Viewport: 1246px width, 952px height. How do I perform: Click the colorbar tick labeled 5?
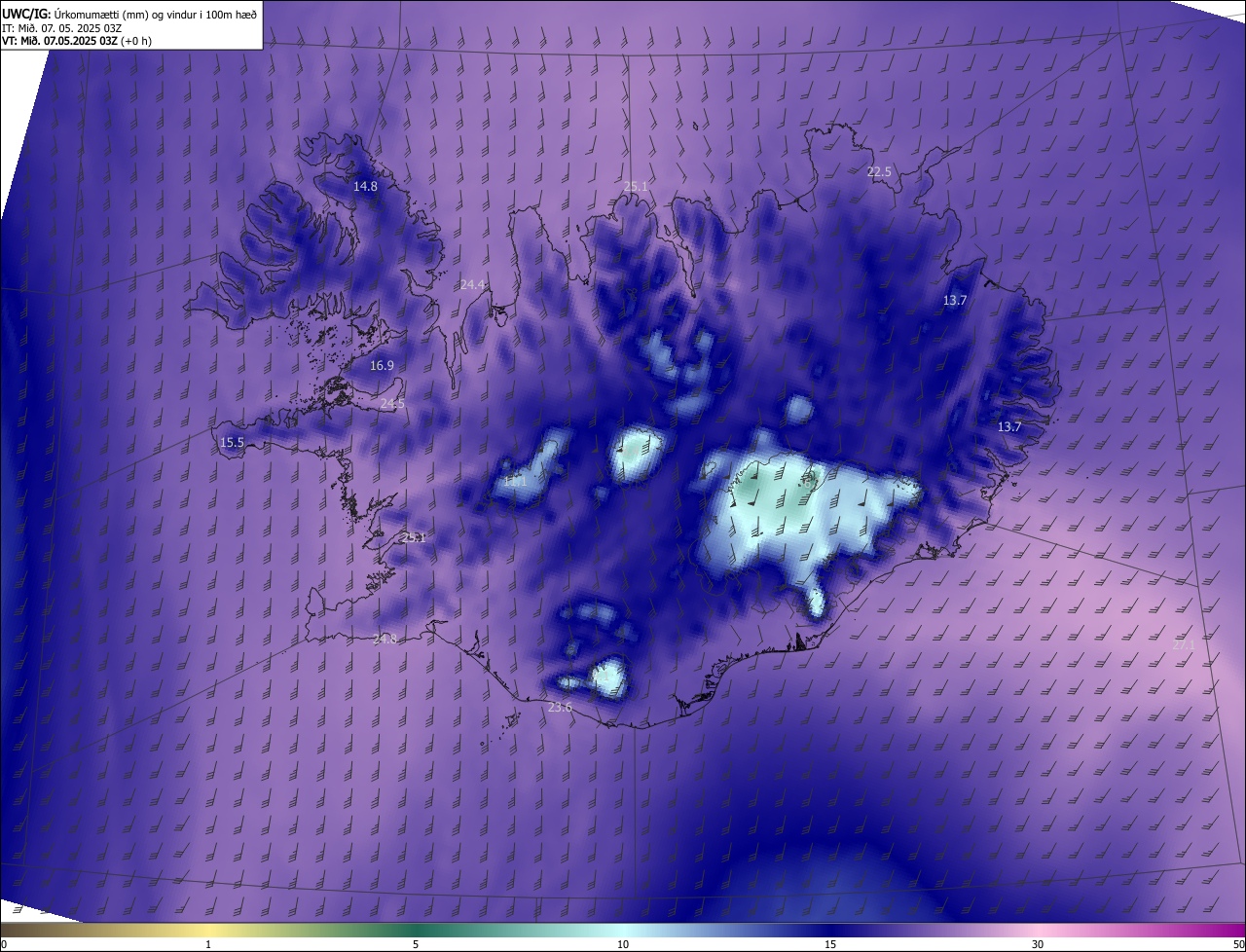point(416,944)
